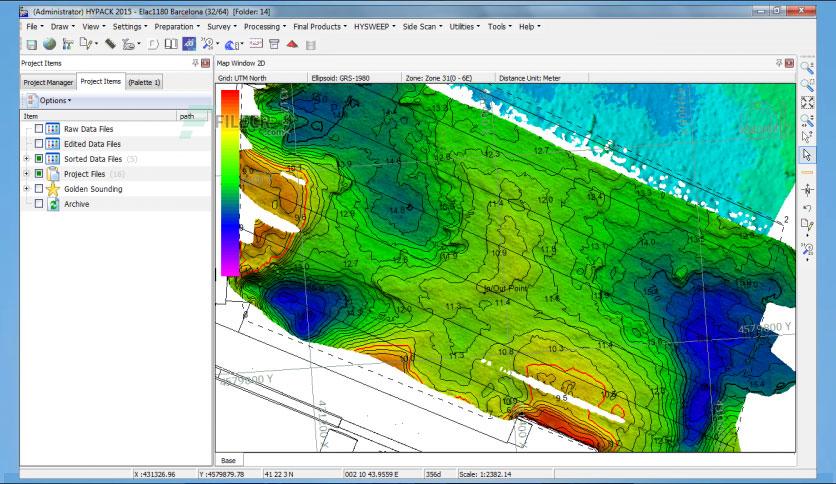Screen dimensions: 836x484
Task: Click the boat survey icon in toolbar
Action: [128, 44]
